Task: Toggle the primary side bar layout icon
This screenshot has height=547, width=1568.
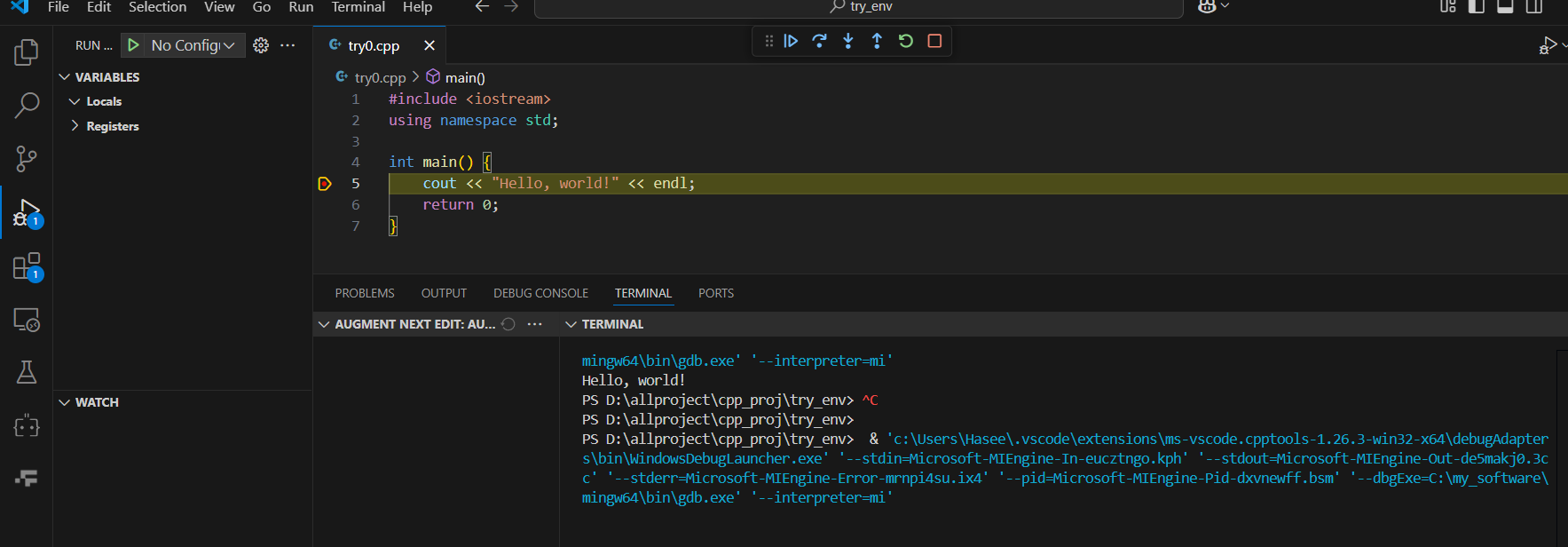Action: click(1477, 6)
